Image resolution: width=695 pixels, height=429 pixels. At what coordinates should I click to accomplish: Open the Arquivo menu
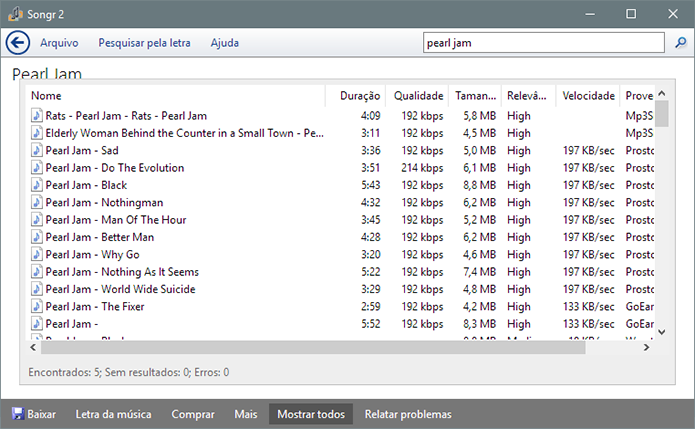coord(59,43)
